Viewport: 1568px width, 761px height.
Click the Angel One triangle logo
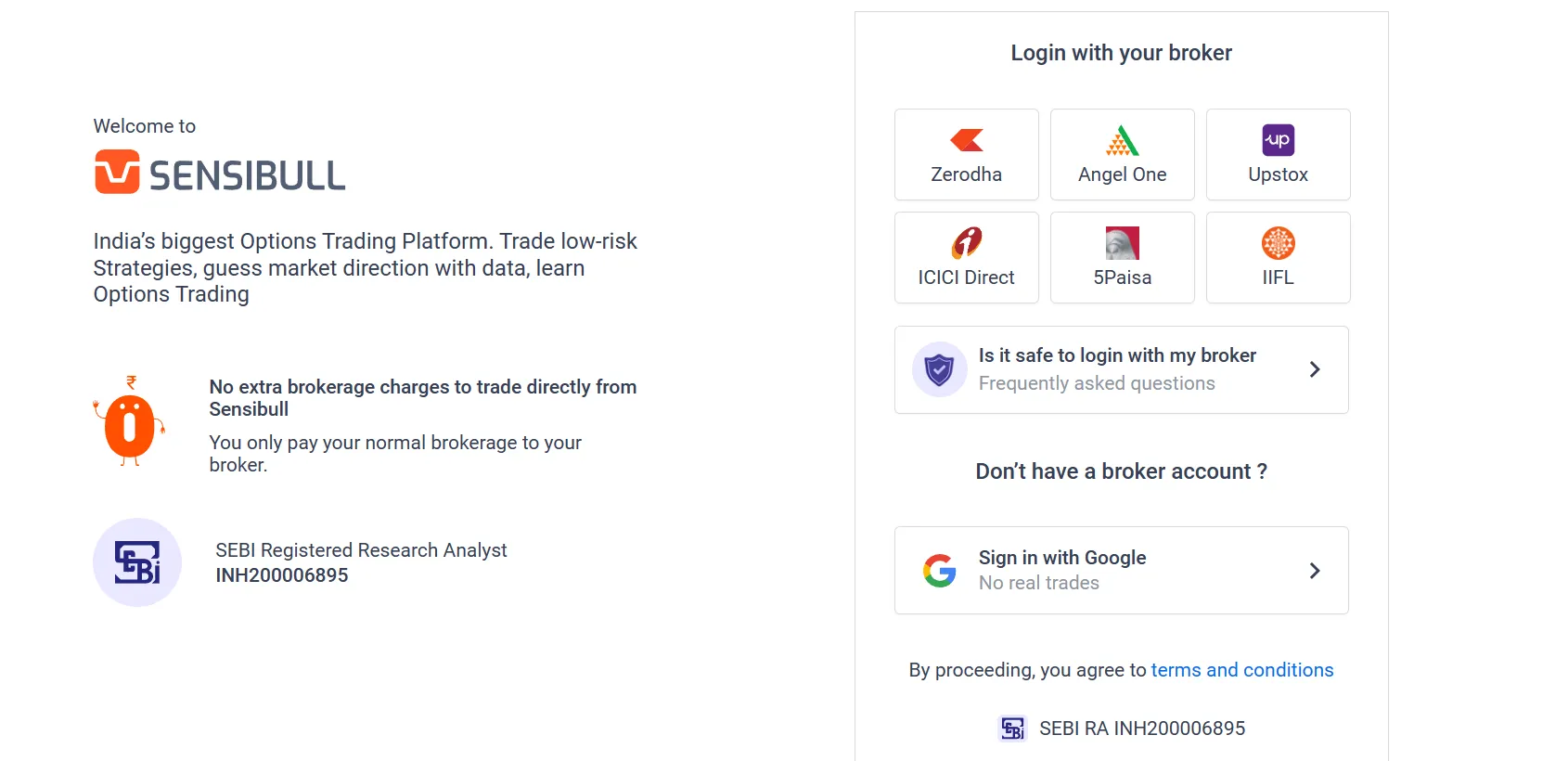point(1122,140)
